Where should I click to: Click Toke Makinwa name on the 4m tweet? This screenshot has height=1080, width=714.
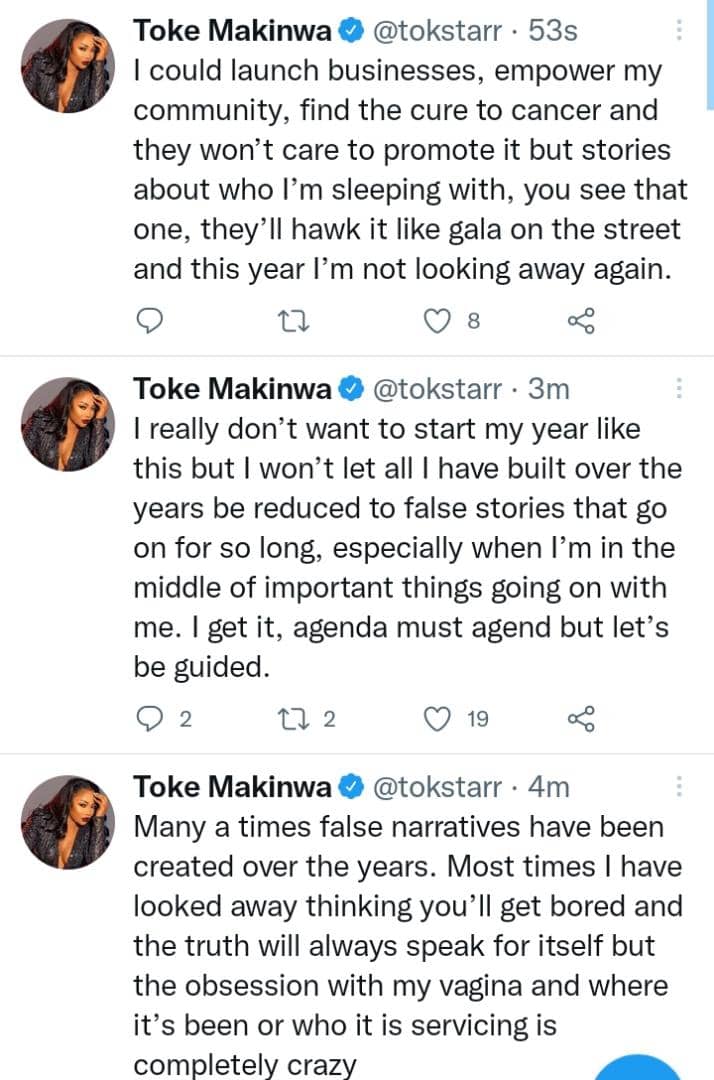[x=232, y=787]
